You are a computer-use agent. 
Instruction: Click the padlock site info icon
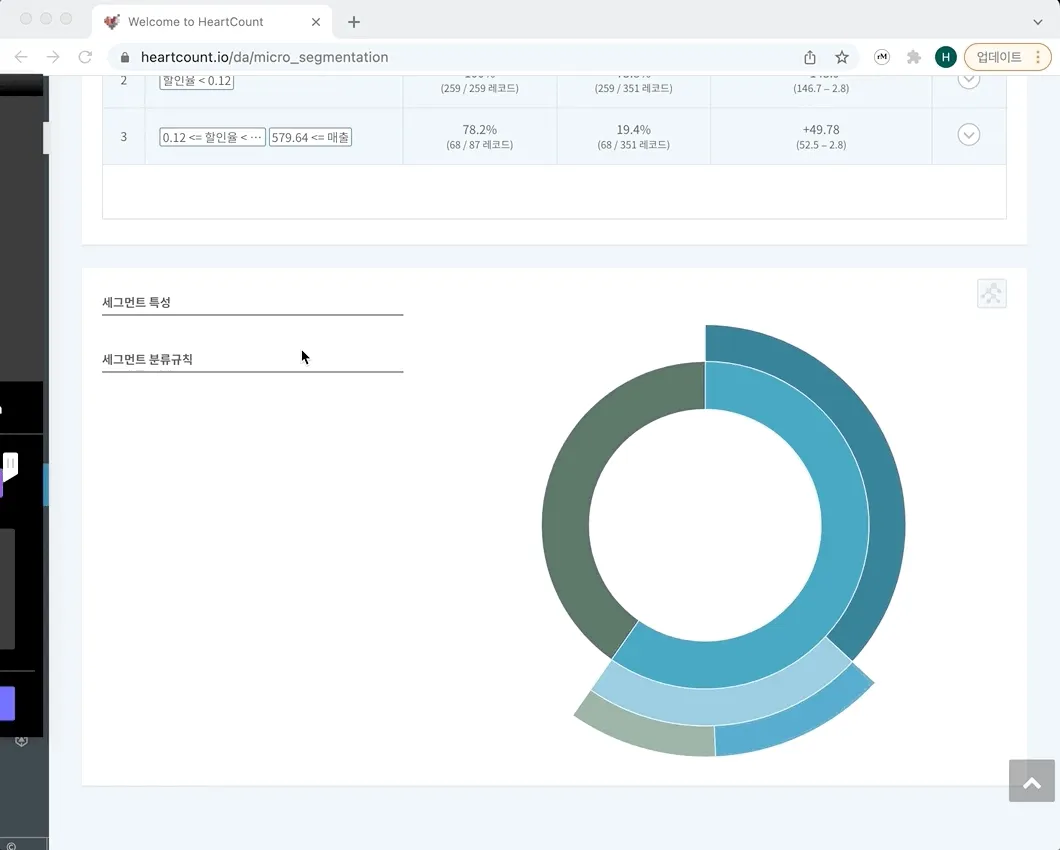click(x=125, y=58)
